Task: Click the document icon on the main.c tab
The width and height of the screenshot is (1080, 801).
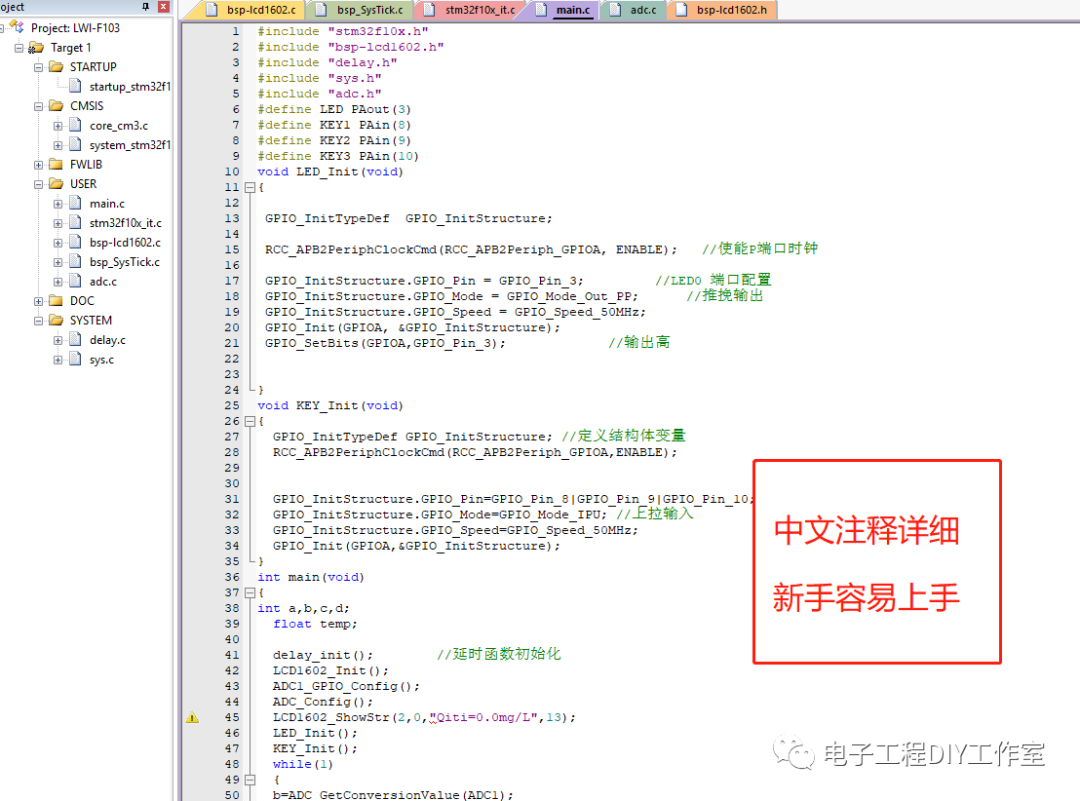Action: click(x=542, y=10)
